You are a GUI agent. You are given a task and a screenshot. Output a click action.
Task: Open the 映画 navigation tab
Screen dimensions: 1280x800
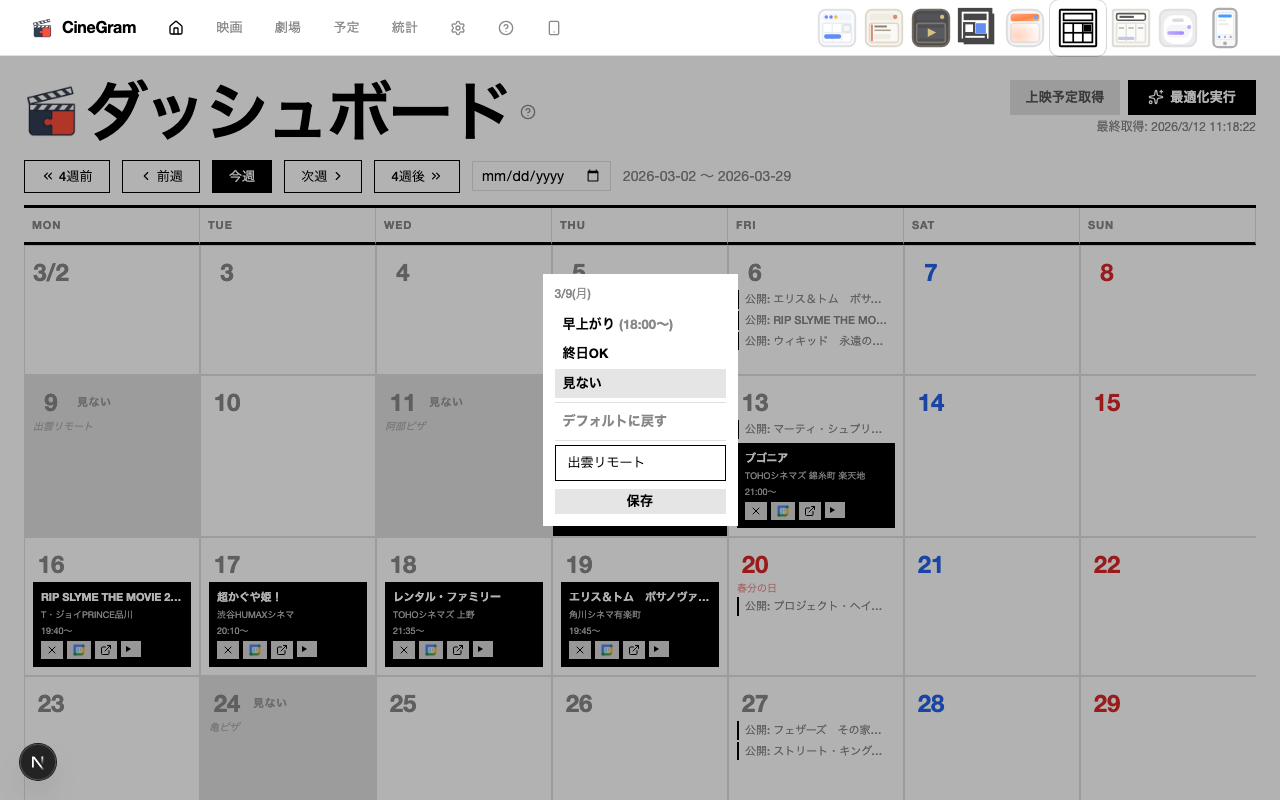click(x=229, y=28)
